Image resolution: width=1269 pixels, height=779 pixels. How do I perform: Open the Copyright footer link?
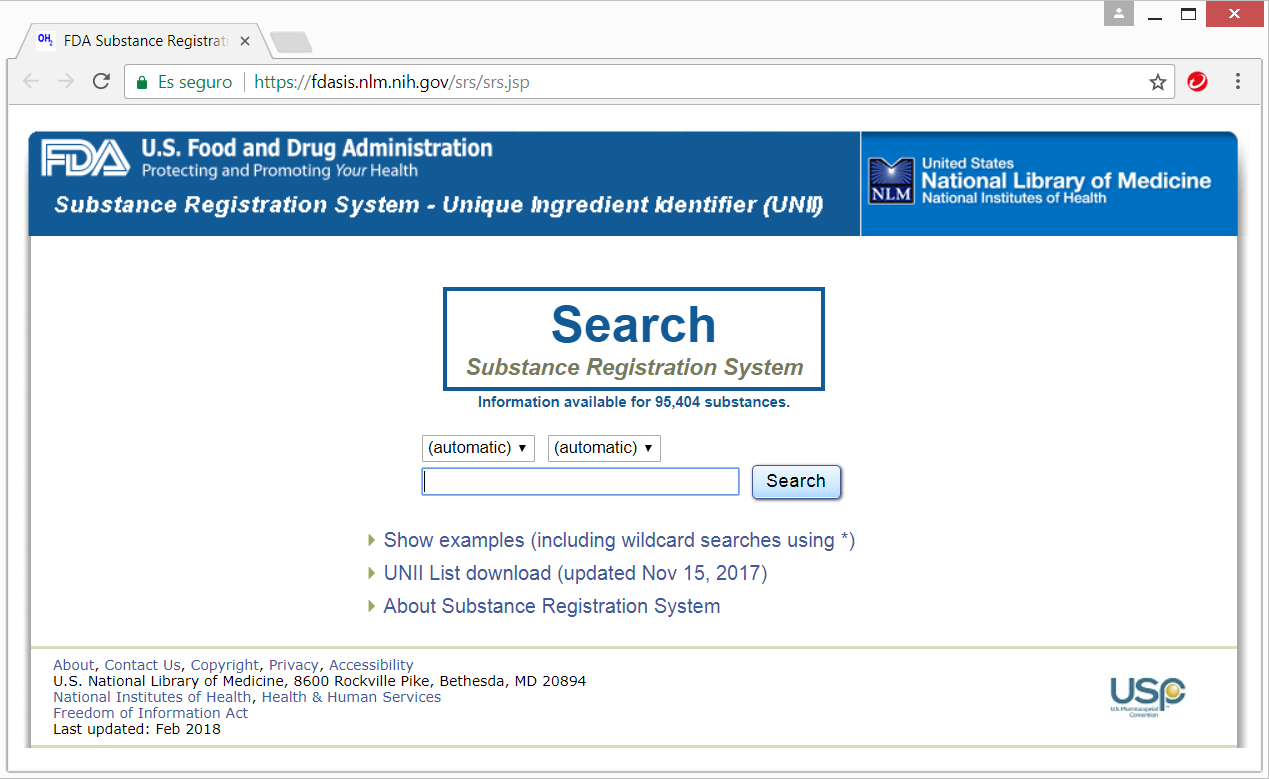click(225, 665)
